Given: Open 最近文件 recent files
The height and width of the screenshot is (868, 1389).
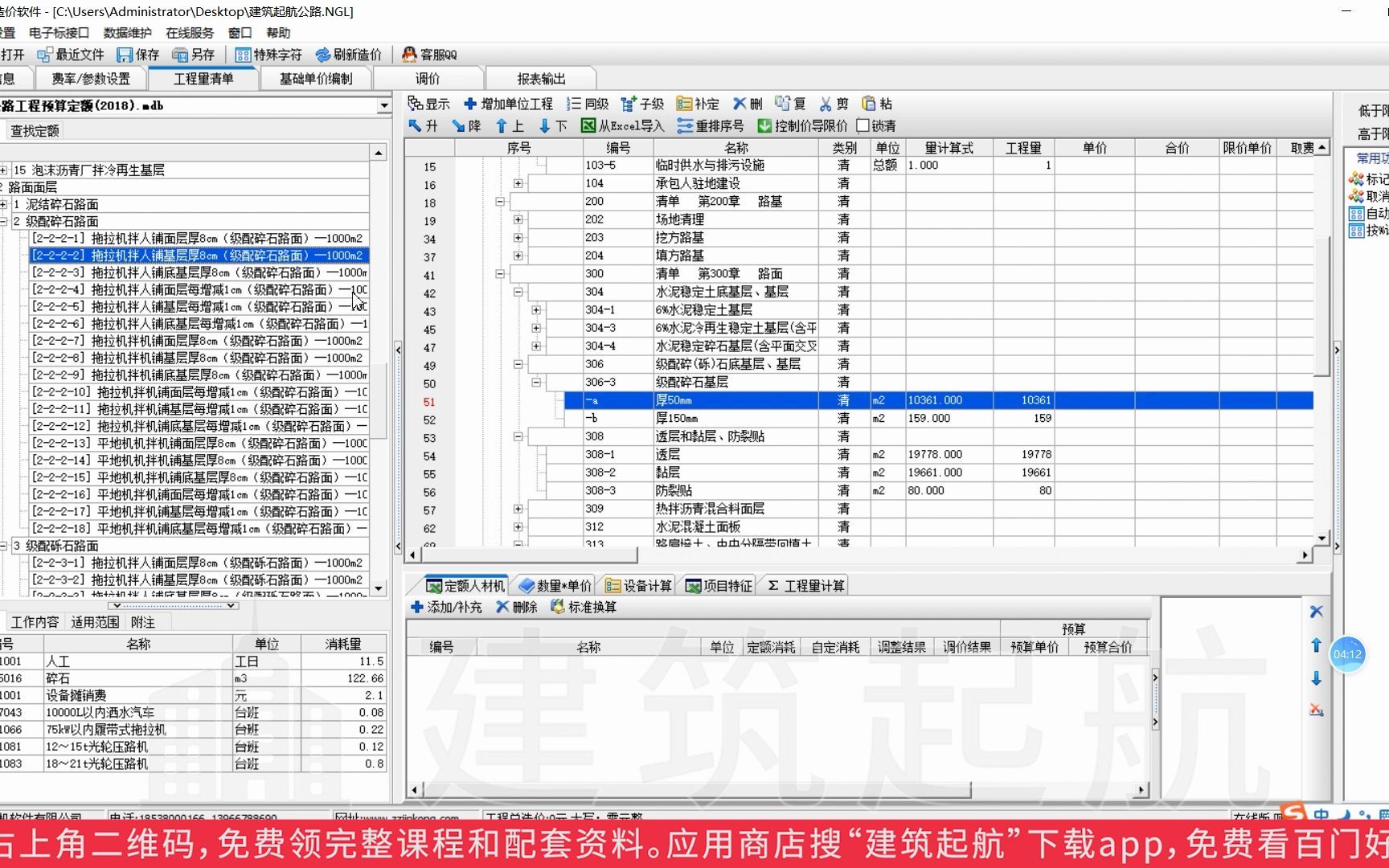Looking at the screenshot, I should (x=70, y=55).
